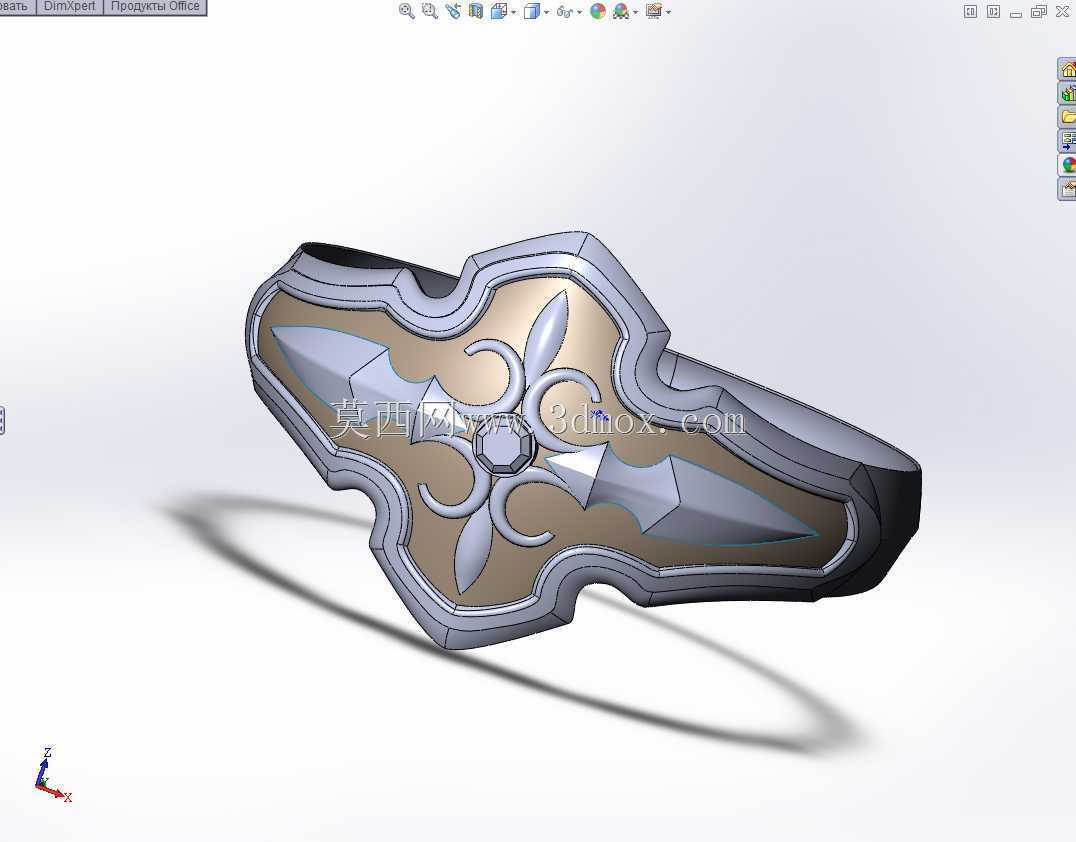The height and width of the screenshot is (842, 1076).
Task: Expand the View Orientation dropdown arrow
Action: (x=513, y=12)
